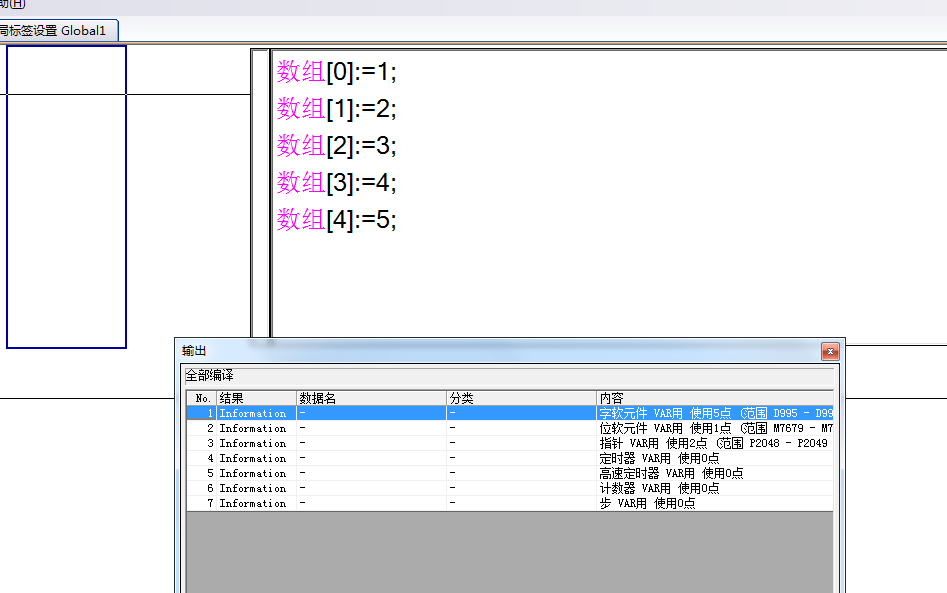The width and height of the screenshot is (947, 593).
Task: Select output row 3 指针 entry
Action: click(x=712, y=443)
